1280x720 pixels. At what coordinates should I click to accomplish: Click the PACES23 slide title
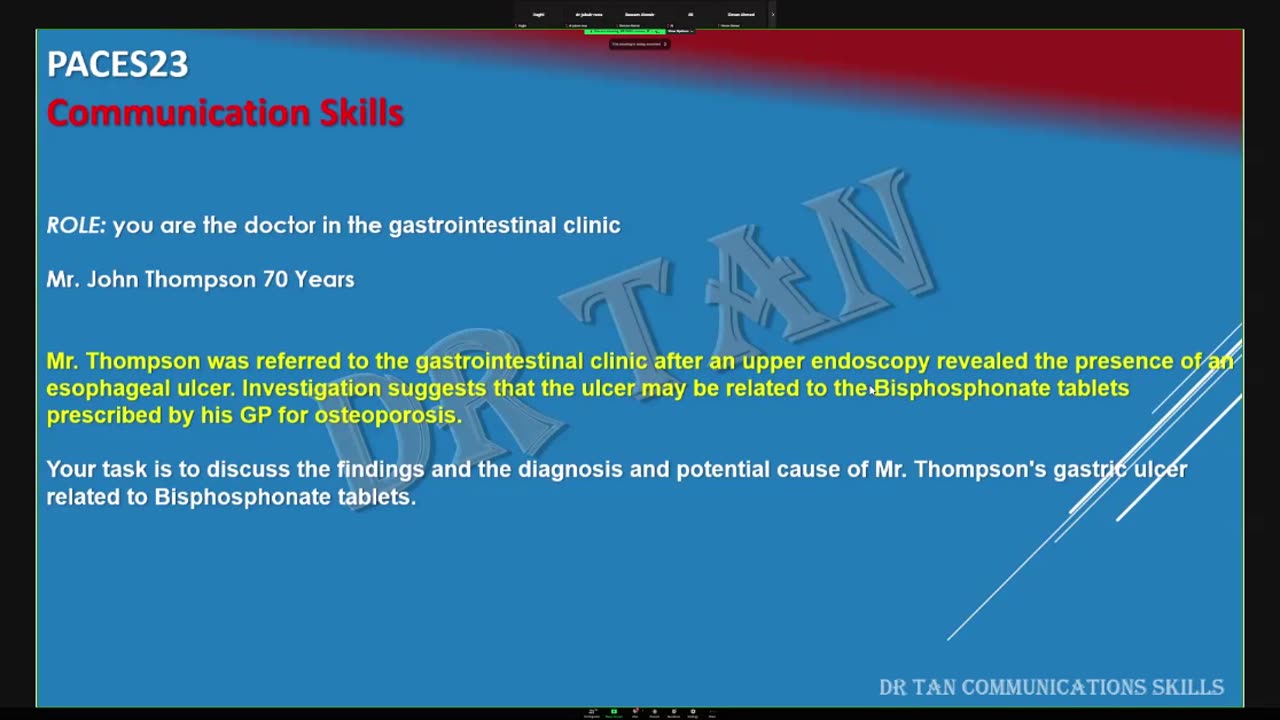[x=117, y=64]
